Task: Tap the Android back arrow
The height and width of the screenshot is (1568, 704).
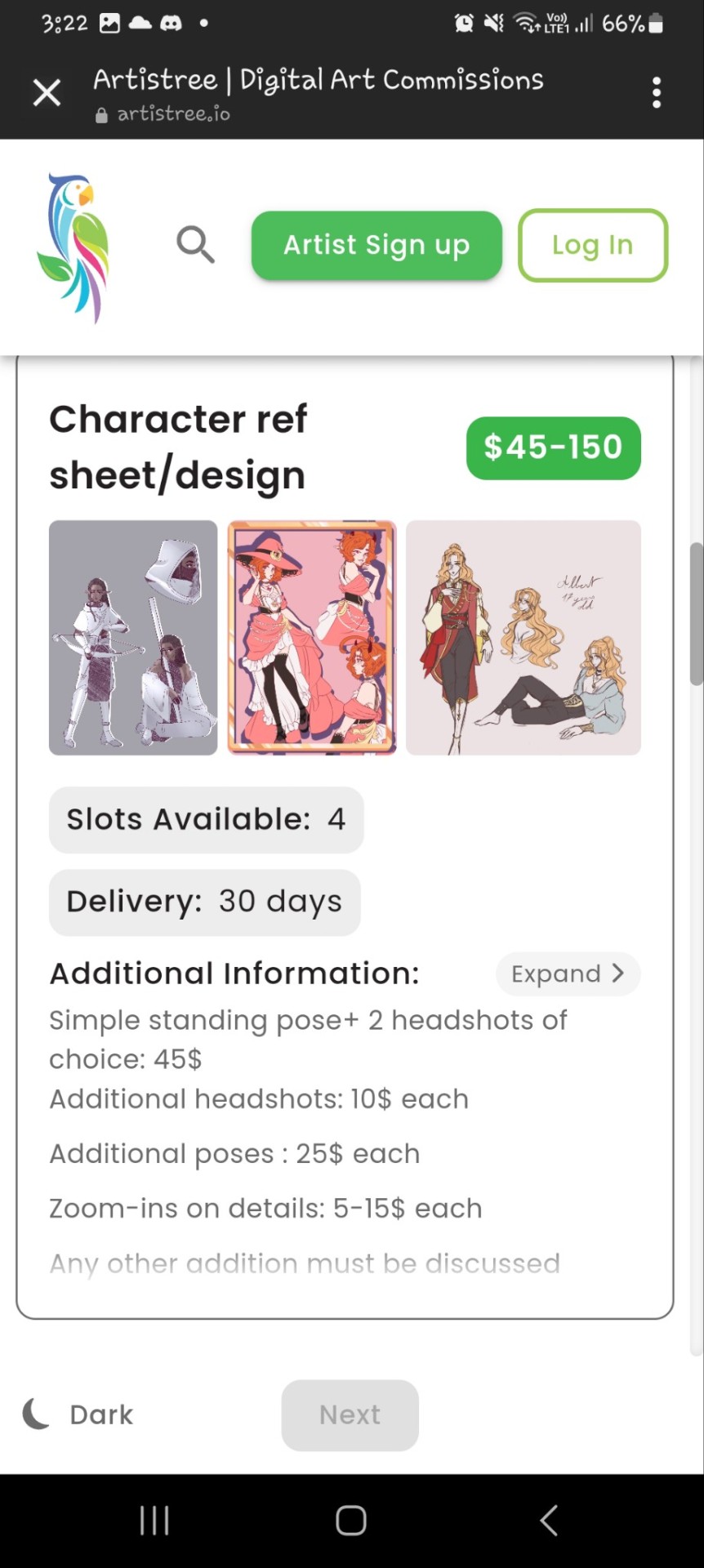Action: click(x=549, y=1521)
